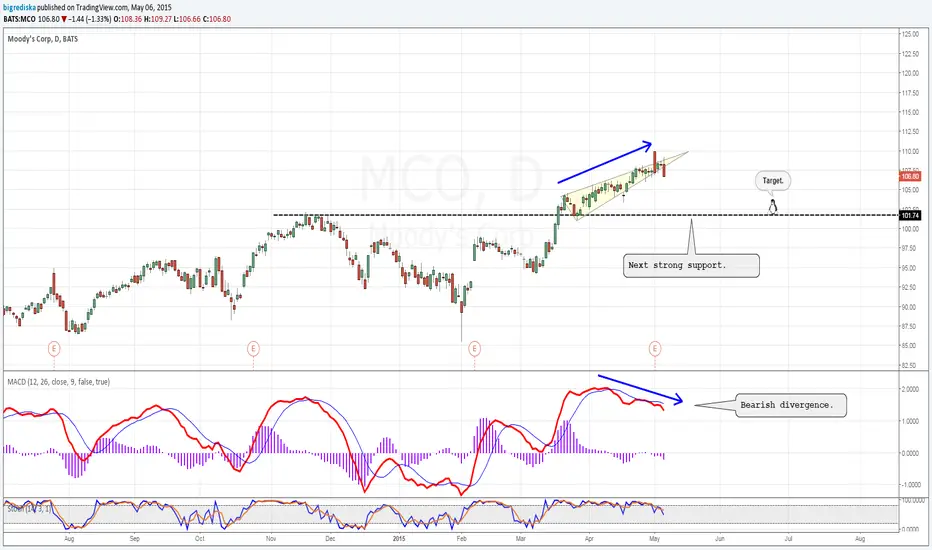Click the TradingView.com text in the header
The width and height of the screenshot is (932, 550).
pyautogui.click(x=100, y=8)
